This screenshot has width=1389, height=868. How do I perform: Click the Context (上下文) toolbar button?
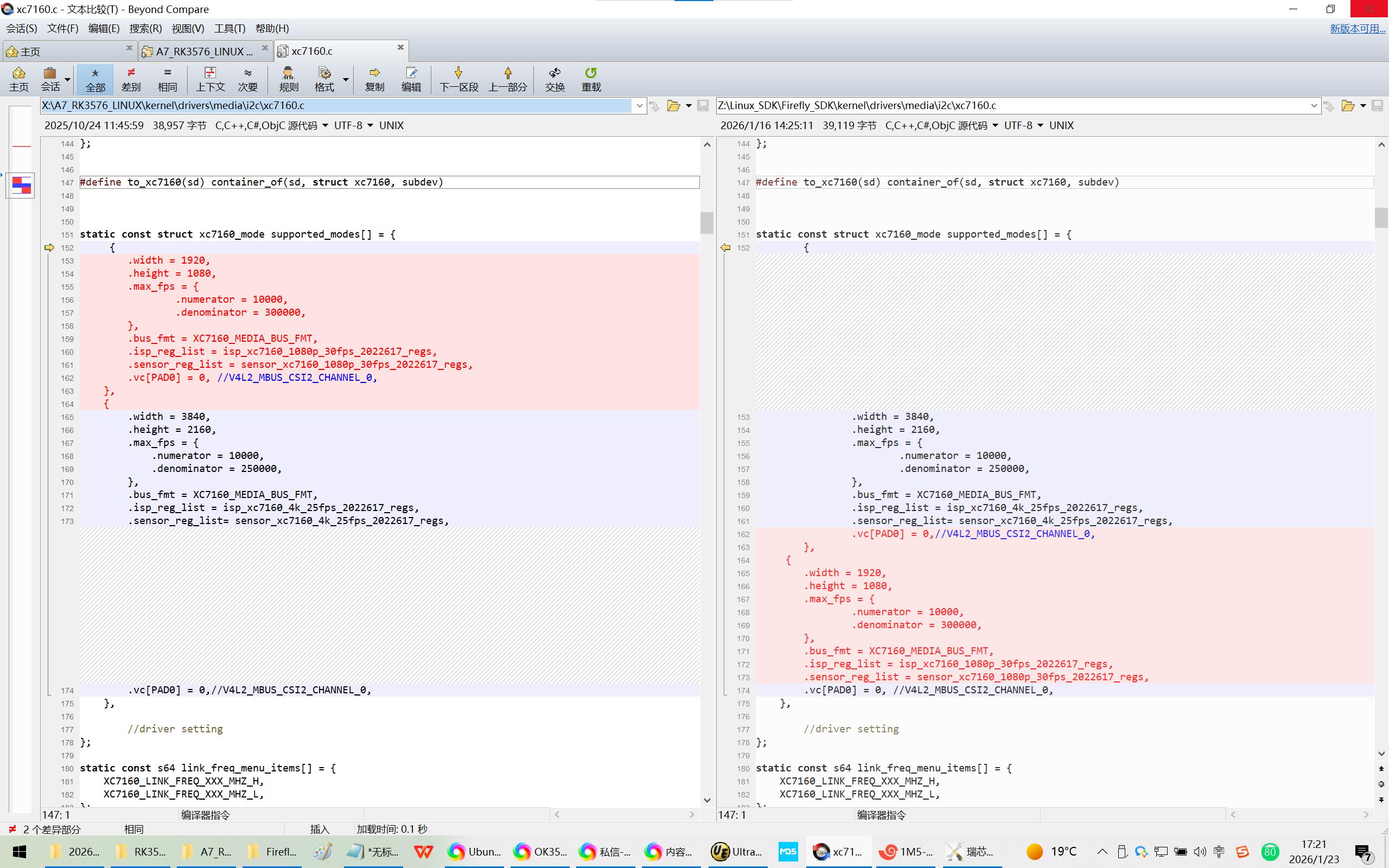pos(210,79)
